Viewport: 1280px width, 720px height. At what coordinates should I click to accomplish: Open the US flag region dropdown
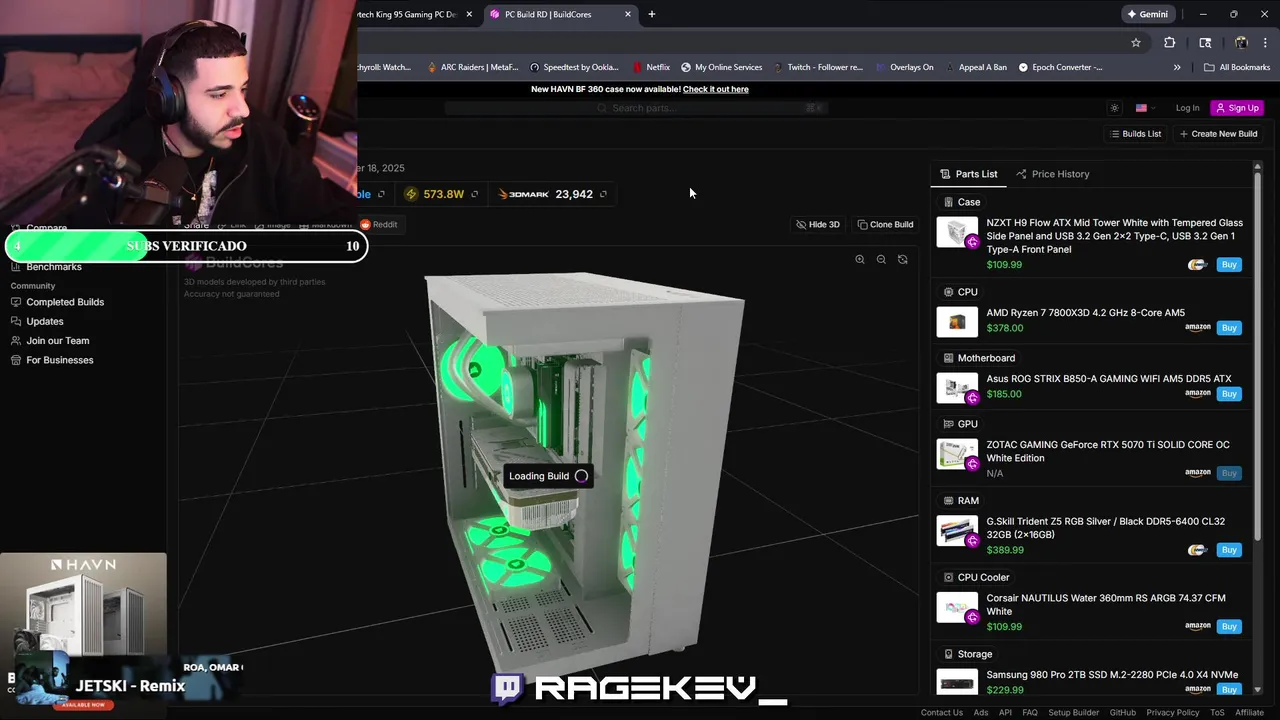[x=1146, y=108]
